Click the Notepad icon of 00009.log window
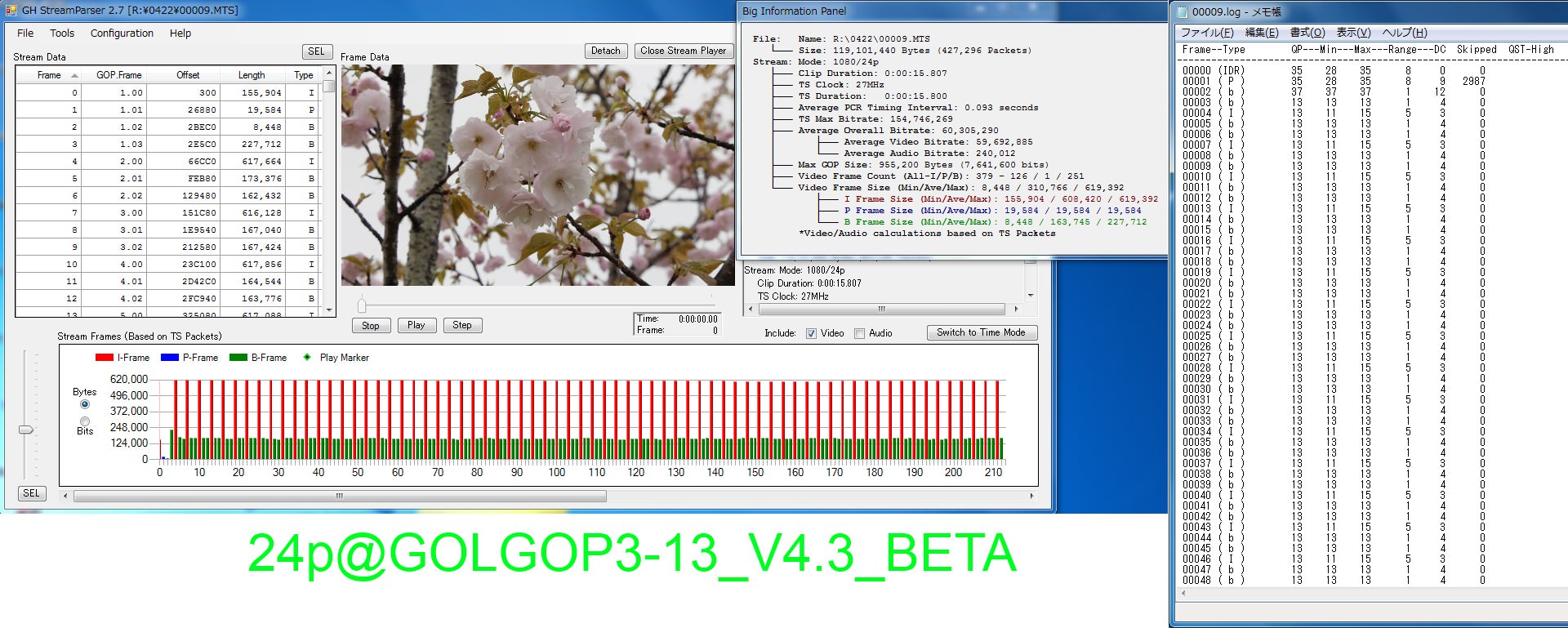 click(x=1181, y=11)
